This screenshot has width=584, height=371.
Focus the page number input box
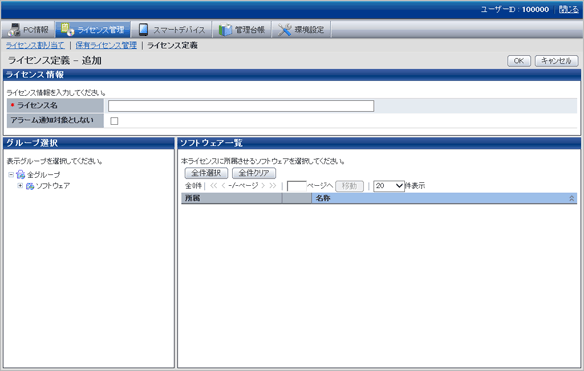pos(296,186)
